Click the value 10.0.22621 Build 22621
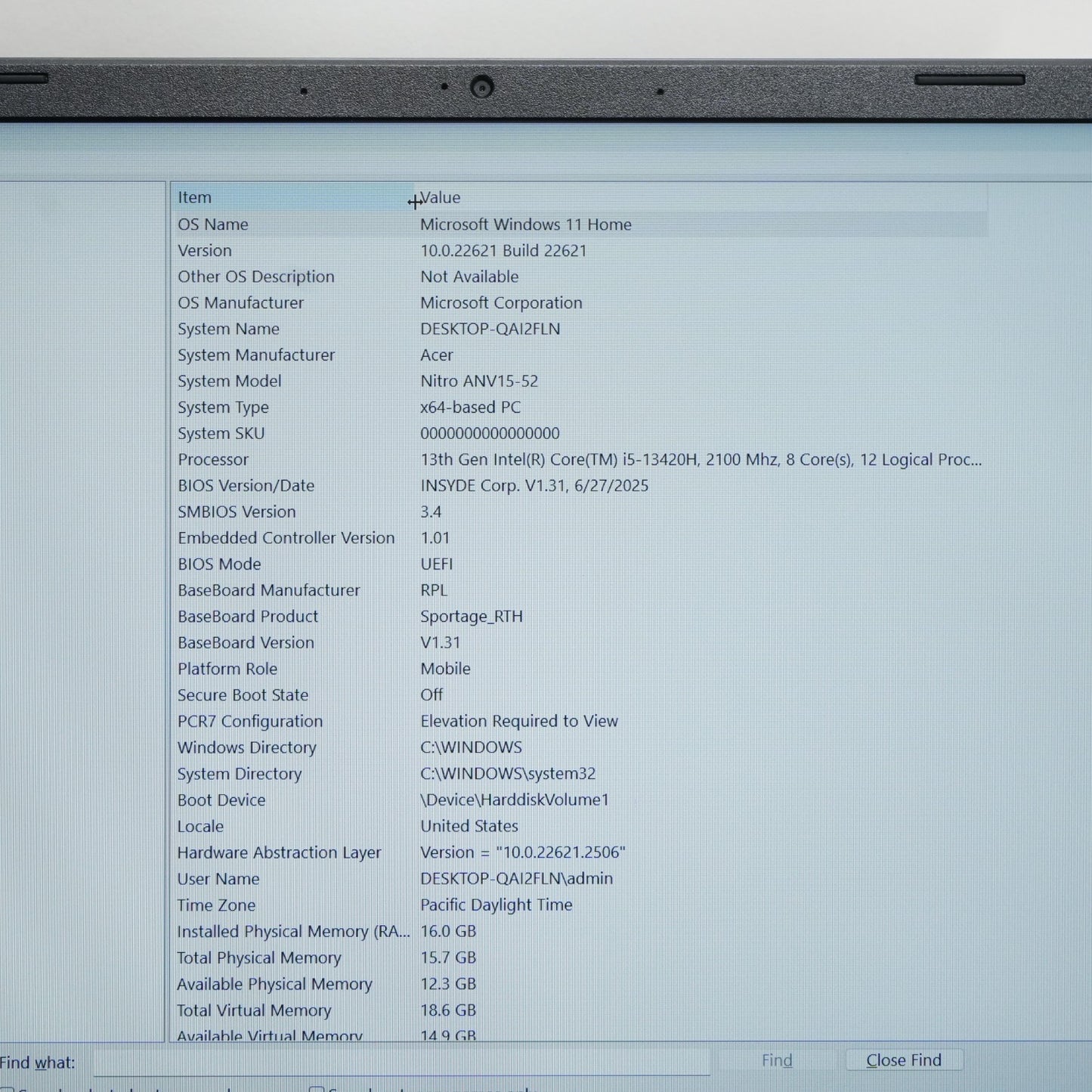The width and height of the screenshot is (1092, 1092). (503, 251)
